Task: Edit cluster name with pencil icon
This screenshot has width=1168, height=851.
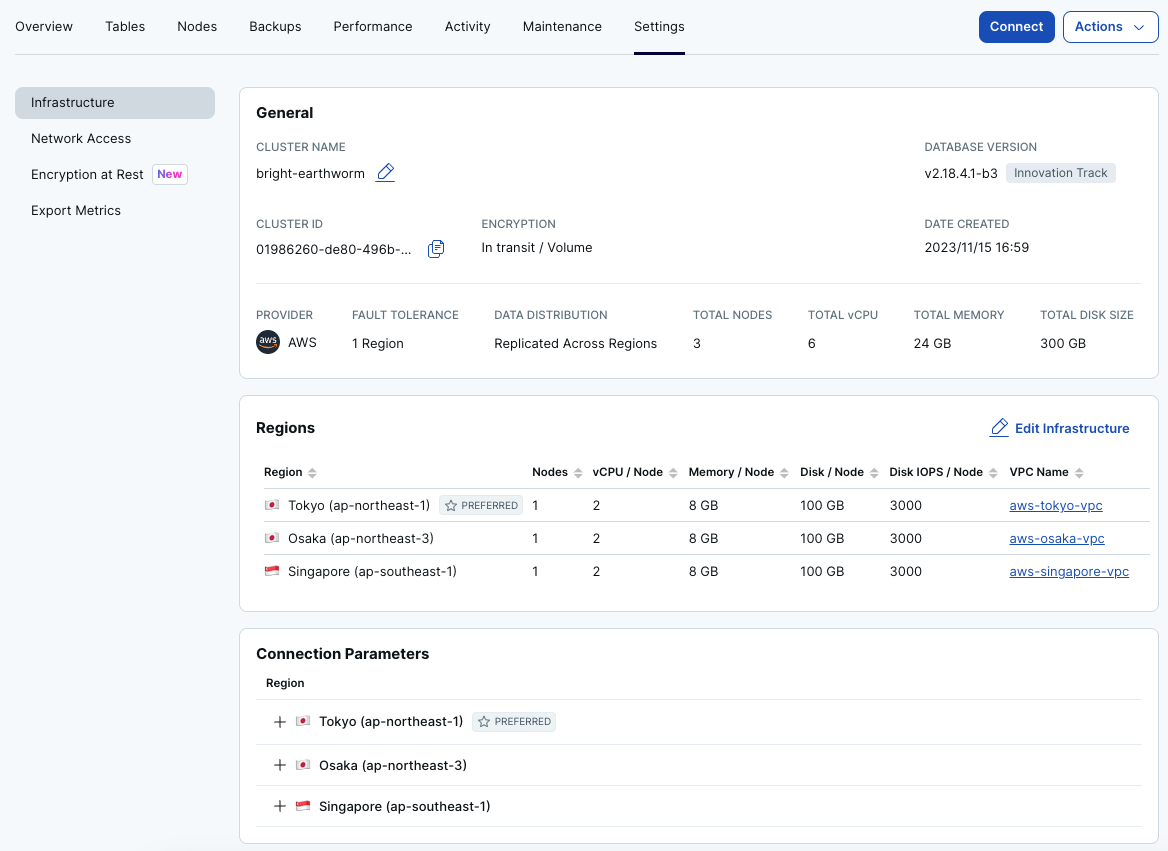Action: point(385,173)
